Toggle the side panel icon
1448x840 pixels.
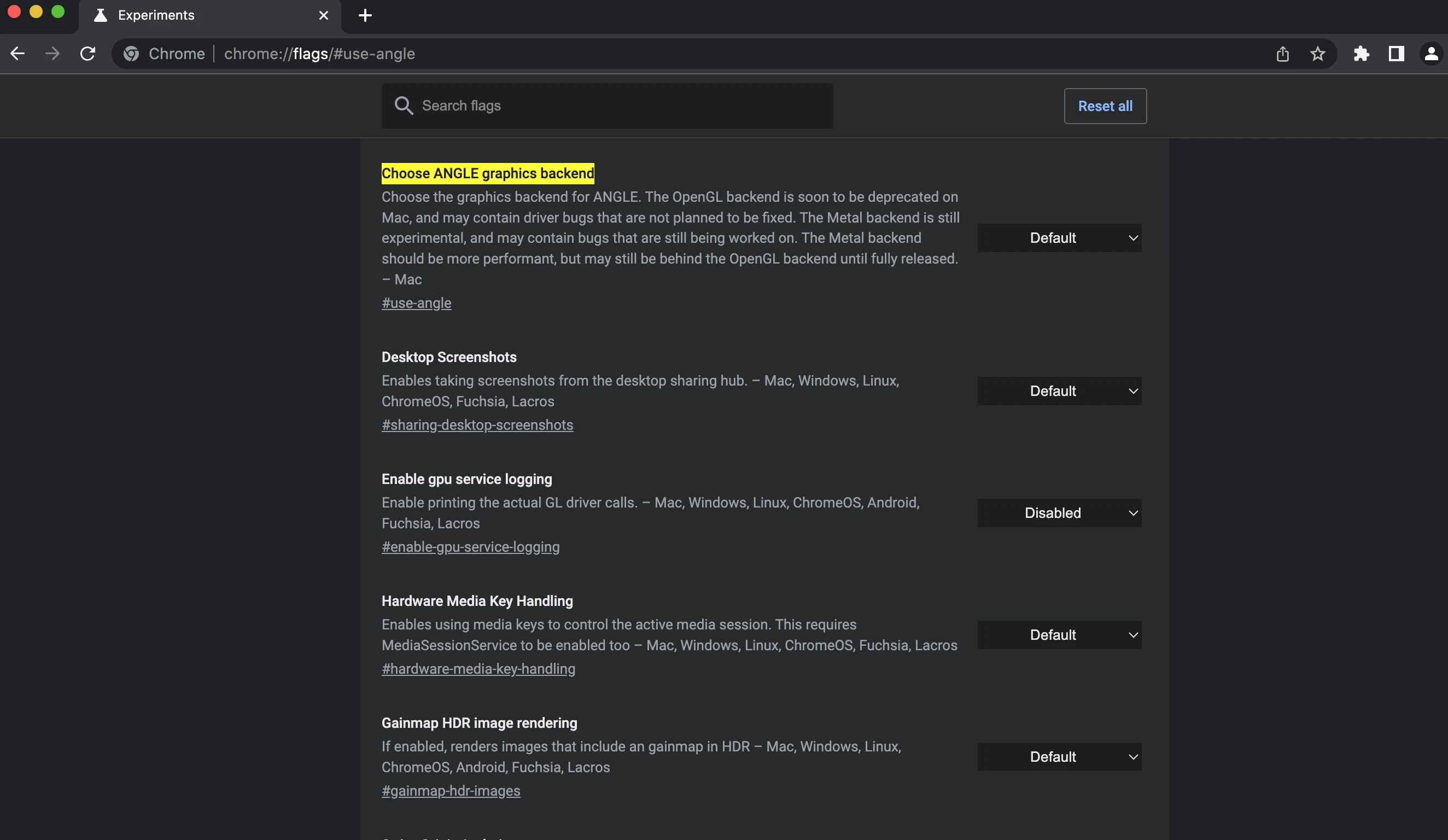pyautogui.click(x=1396, y=54)
